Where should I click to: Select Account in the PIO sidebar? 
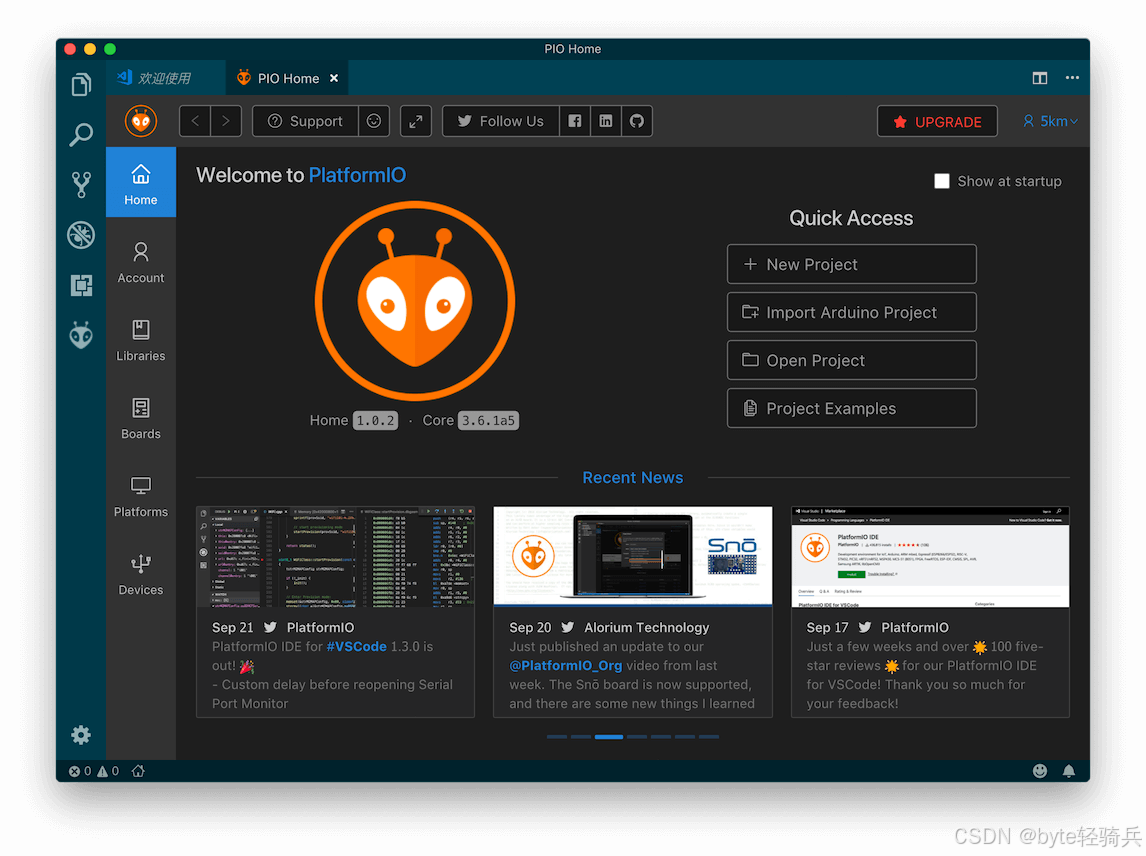coord(141,262)
